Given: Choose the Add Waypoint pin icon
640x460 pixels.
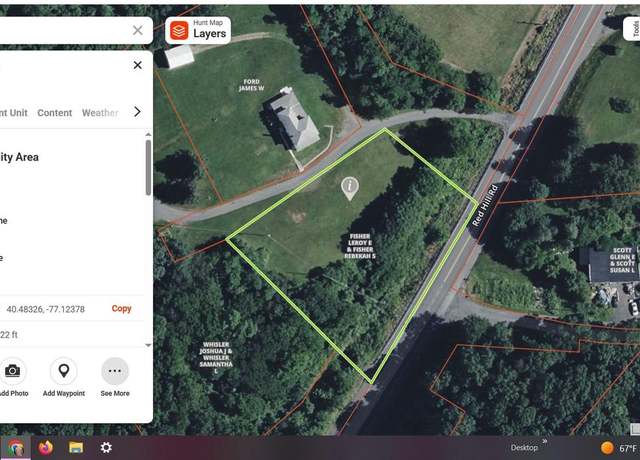Looking at the screenshot, I should tap(64, 371).
